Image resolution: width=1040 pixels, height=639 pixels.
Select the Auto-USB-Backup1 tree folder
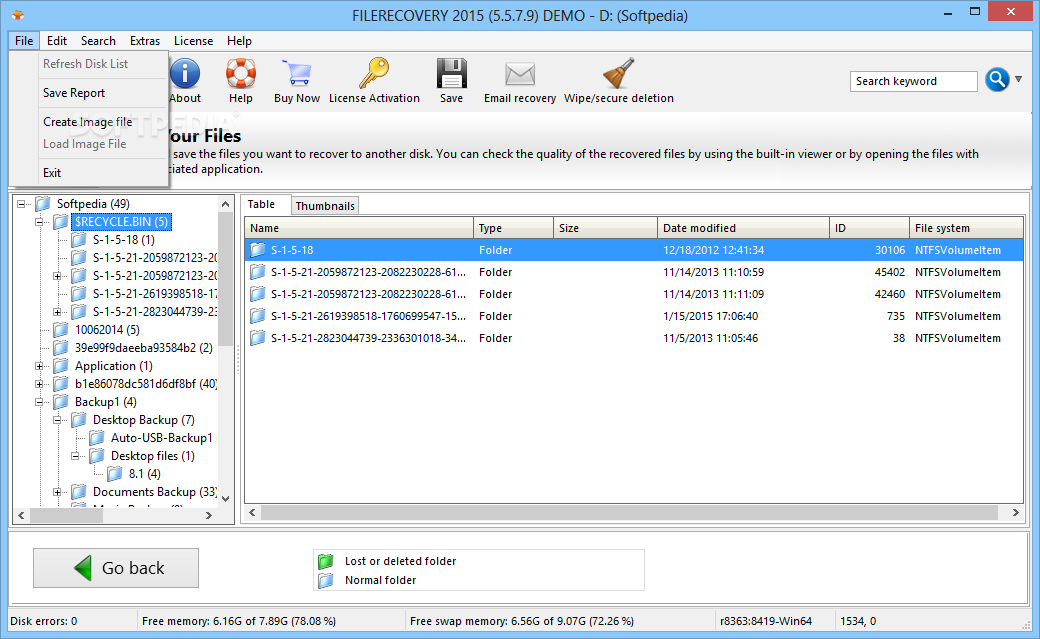(x=161, y=438)
